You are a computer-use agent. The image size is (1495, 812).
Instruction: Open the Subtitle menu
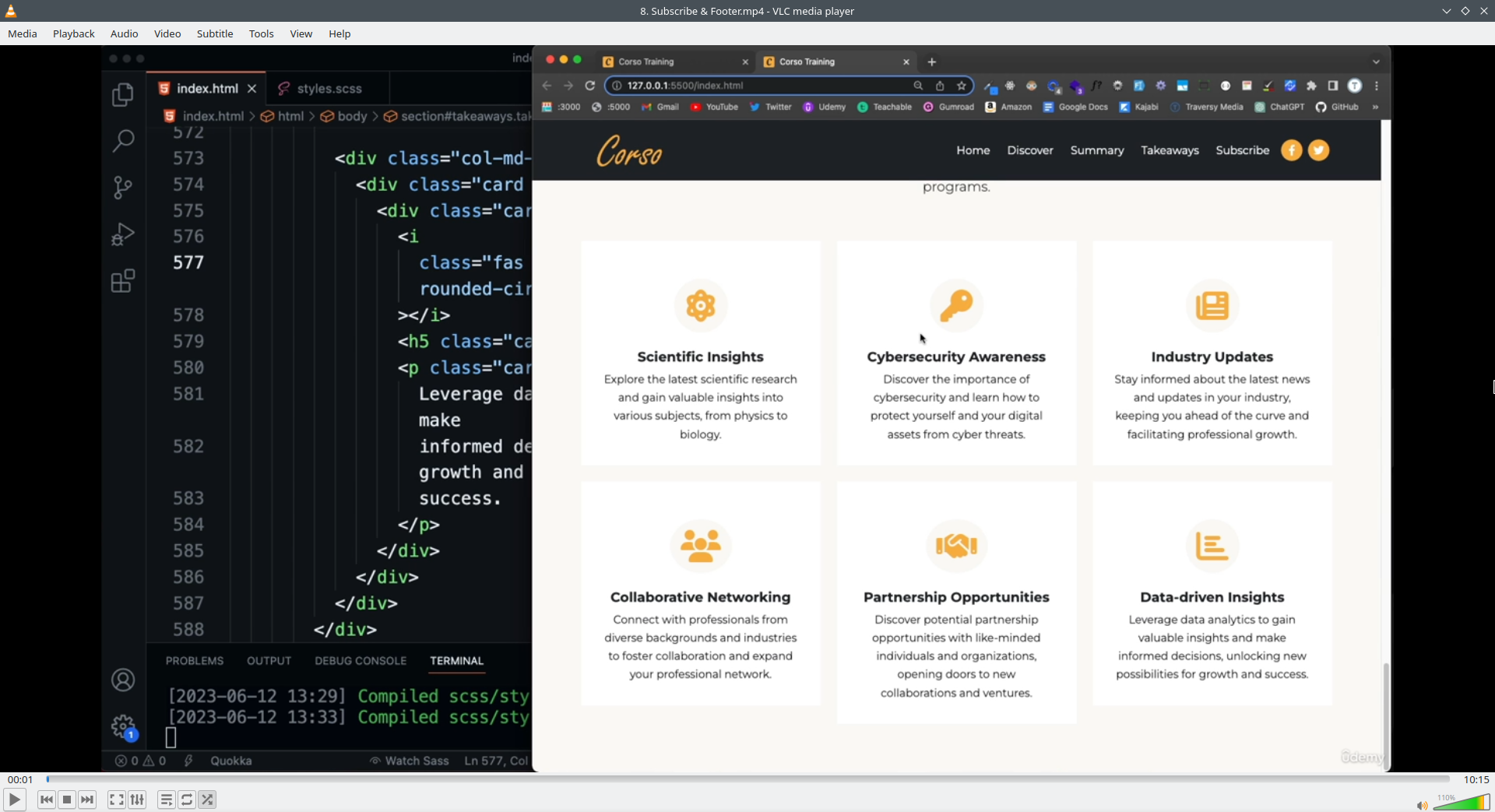point(215,33)
